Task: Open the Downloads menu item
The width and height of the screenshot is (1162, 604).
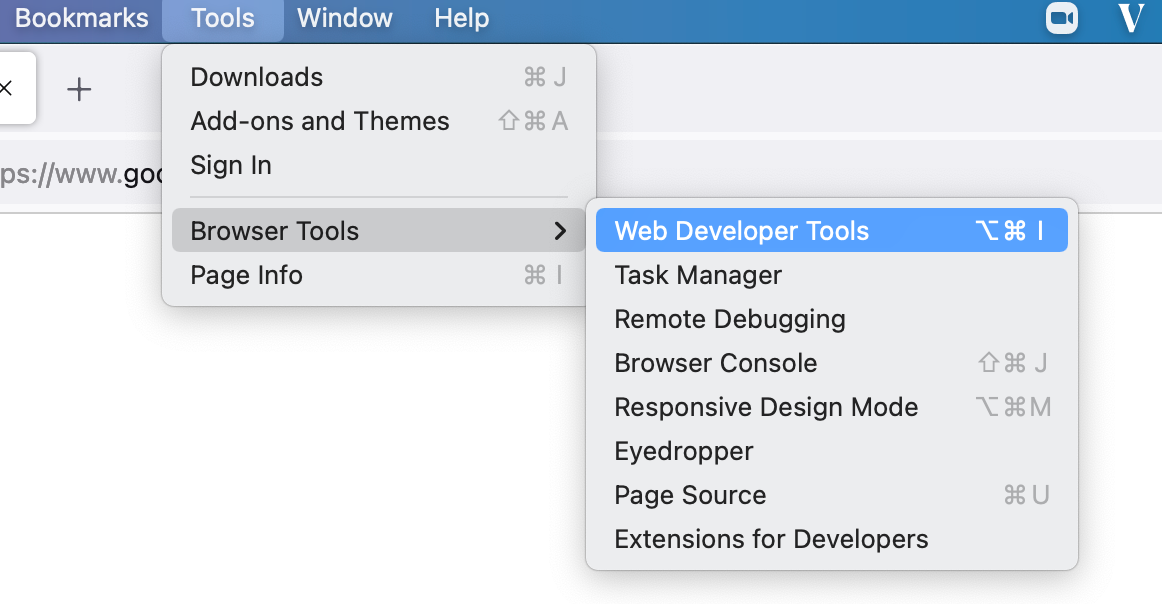Action: 256,77
